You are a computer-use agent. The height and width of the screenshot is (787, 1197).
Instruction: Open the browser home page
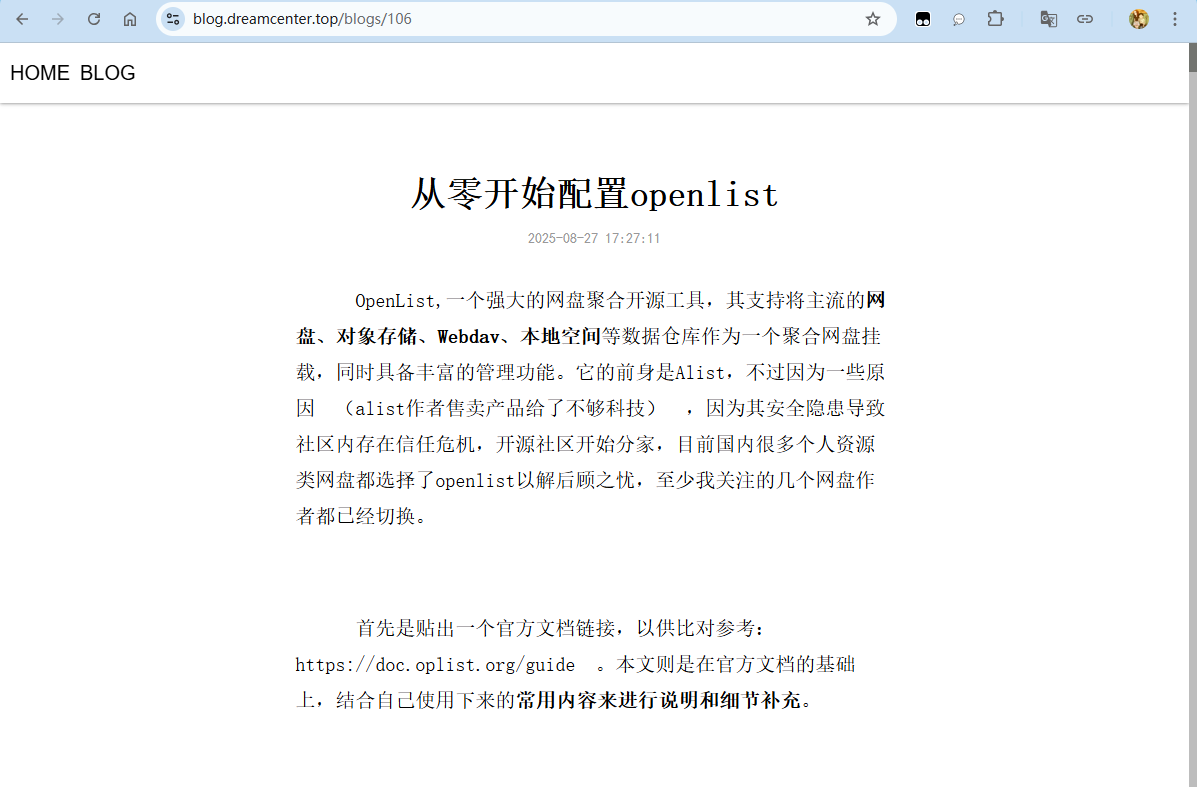click(130, 19)
